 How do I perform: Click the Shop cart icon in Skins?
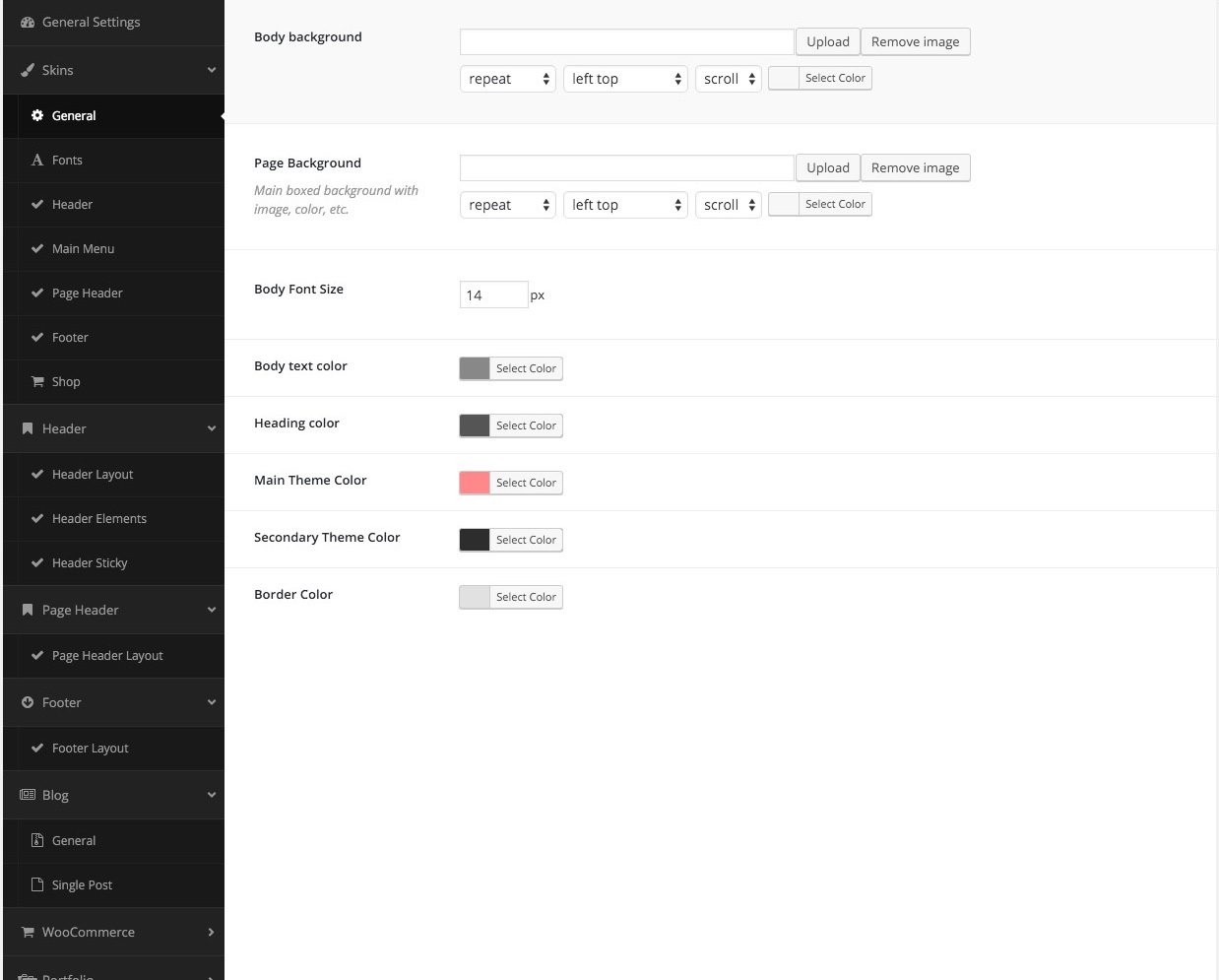(37, 381)
